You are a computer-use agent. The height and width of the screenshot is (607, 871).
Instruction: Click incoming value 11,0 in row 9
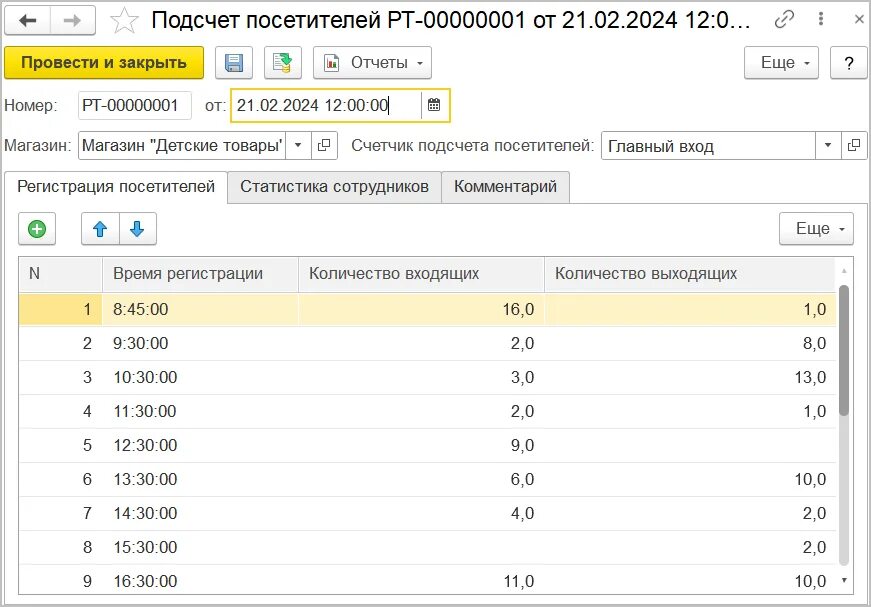(x=422, y=581)
